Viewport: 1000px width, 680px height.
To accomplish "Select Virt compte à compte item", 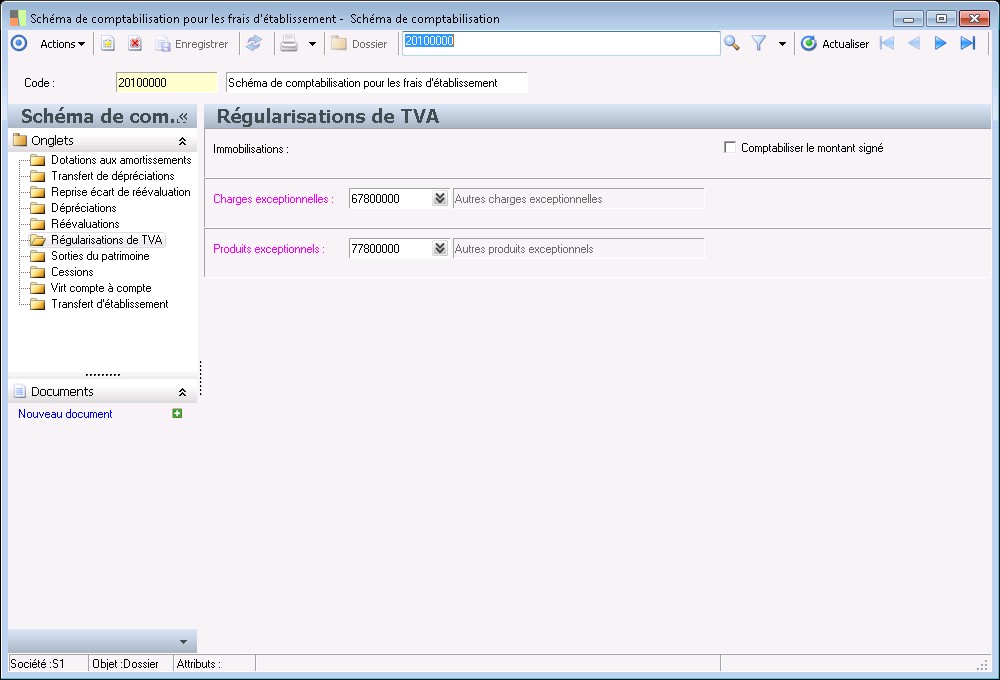I will [101, 288].
